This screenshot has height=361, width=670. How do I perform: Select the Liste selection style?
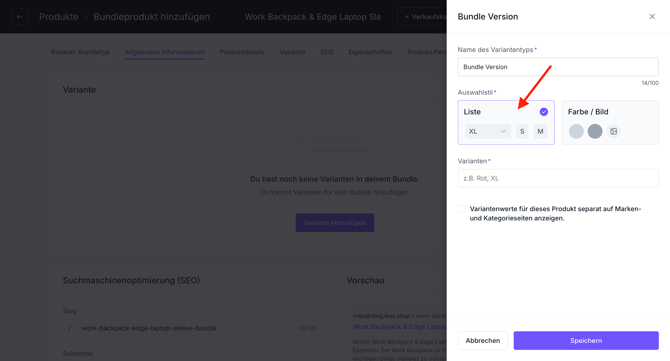click(506, 123)
